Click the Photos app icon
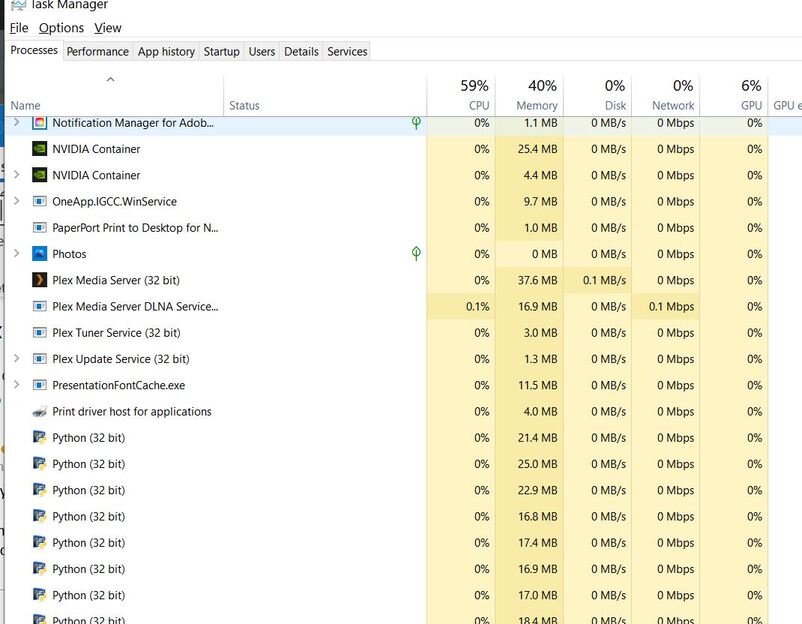This screenshot has width=802, height=624. pyautogui.click(x=39, y=254)
